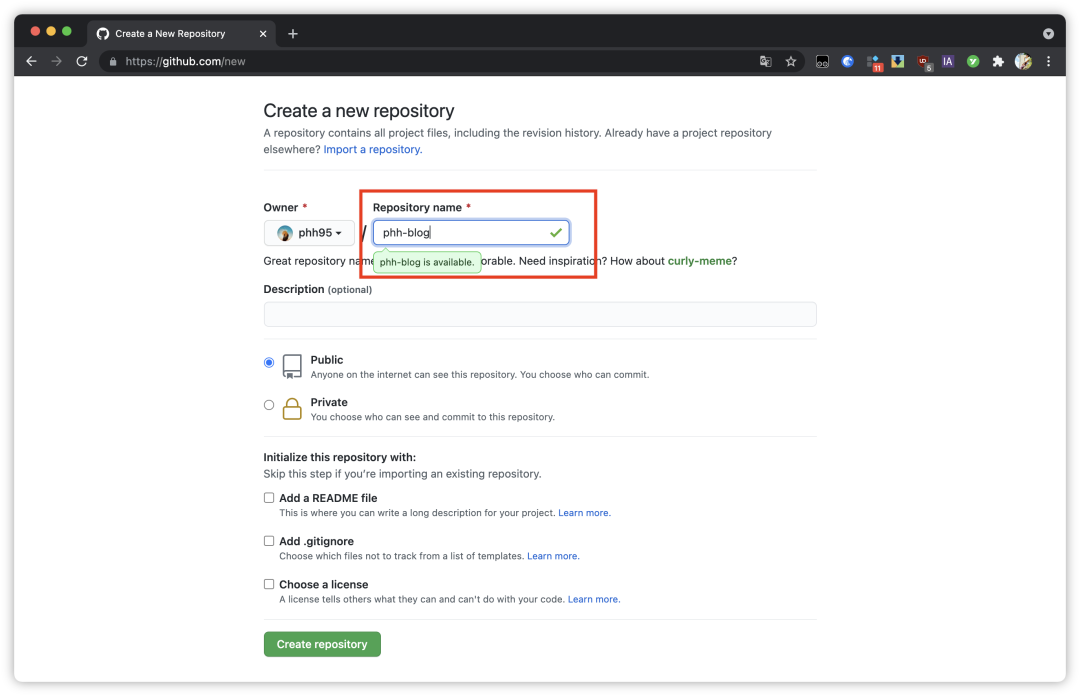
Task: Follow the Import a repository link
Action: tap(371, 149)
